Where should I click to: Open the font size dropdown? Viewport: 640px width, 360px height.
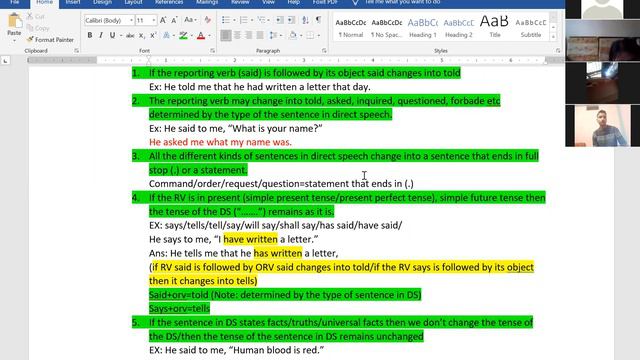(154, 20)
